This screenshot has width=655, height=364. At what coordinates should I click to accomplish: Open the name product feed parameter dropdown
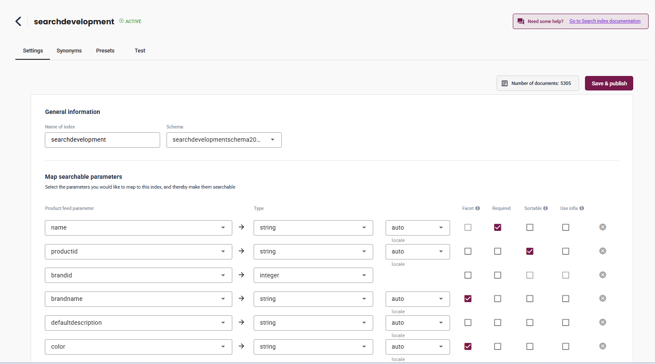(138, 228)
